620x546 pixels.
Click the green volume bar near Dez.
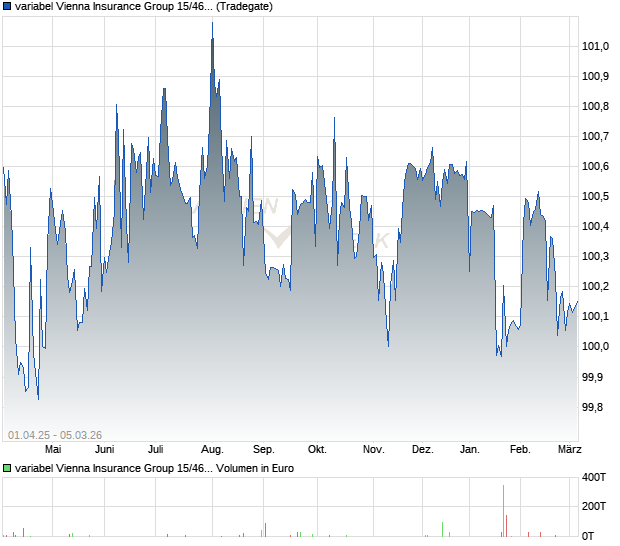[442, 529]
